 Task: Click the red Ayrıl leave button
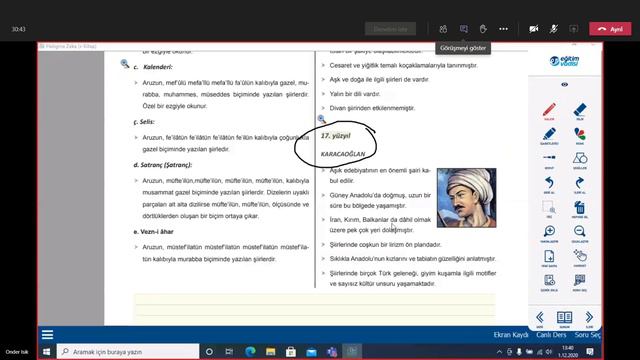[610, 29]
